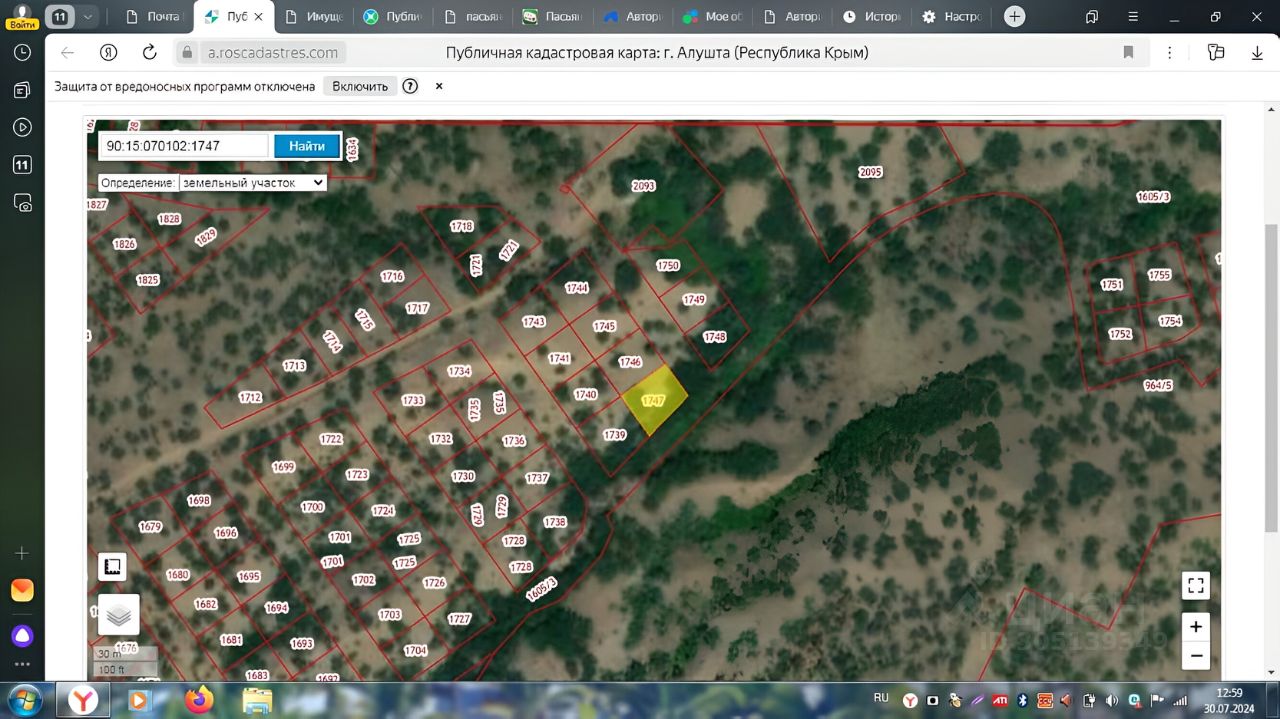
Task: Click the site security lock icon
Action: point(186,53)
